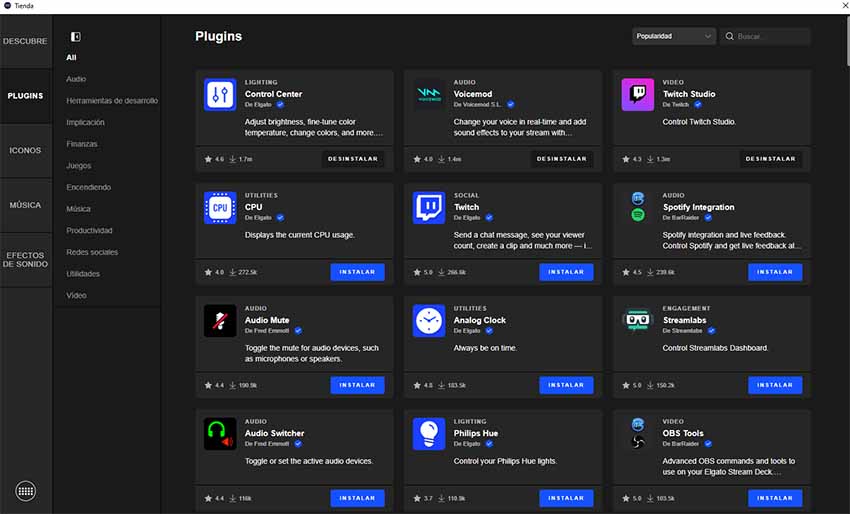Install the Spotify Integration plugin
Image resolution: width=850 pixels, height=514 pixels.
click(774, 272)
